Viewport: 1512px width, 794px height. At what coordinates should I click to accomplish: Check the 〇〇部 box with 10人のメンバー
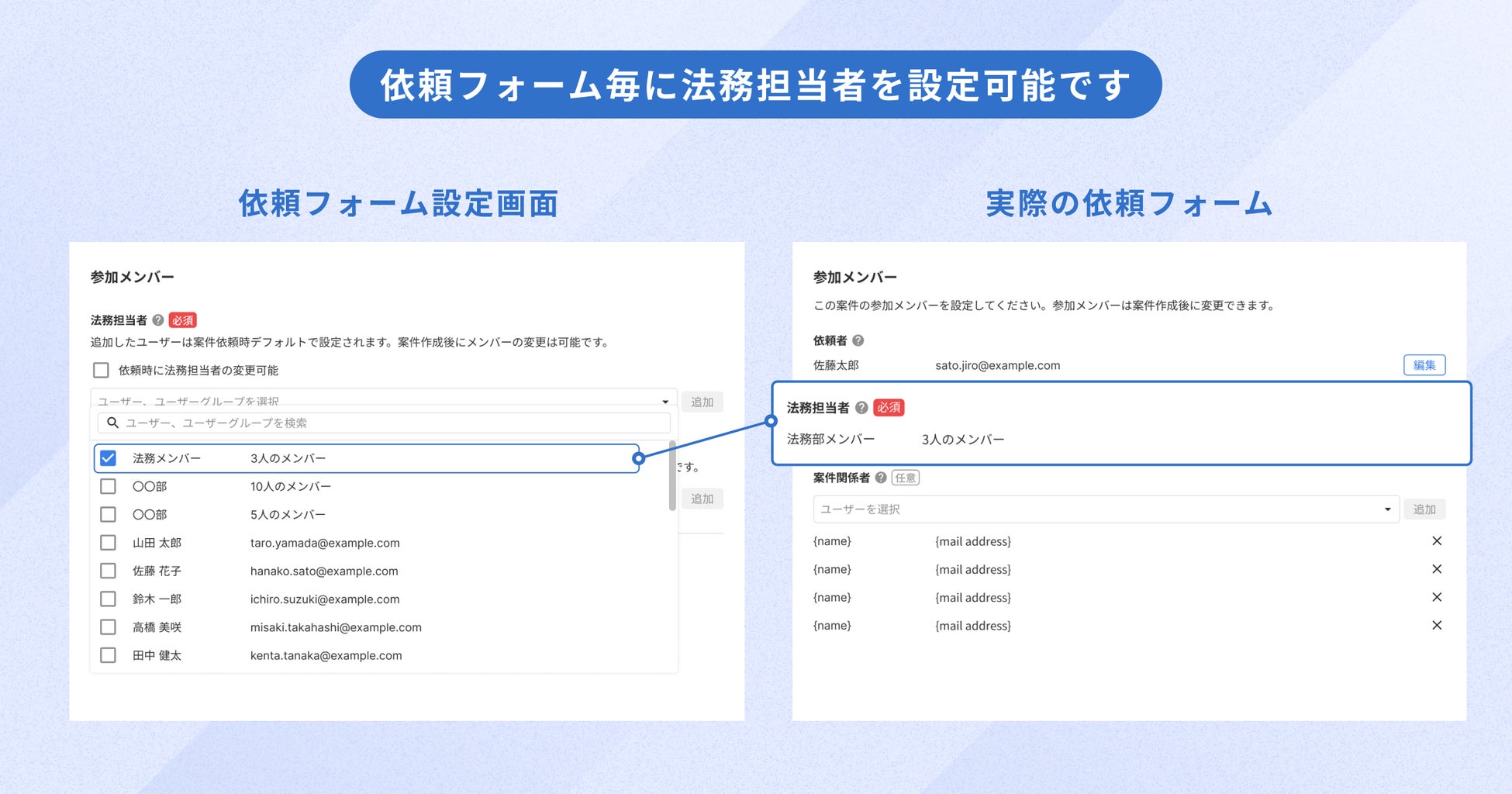109,486
